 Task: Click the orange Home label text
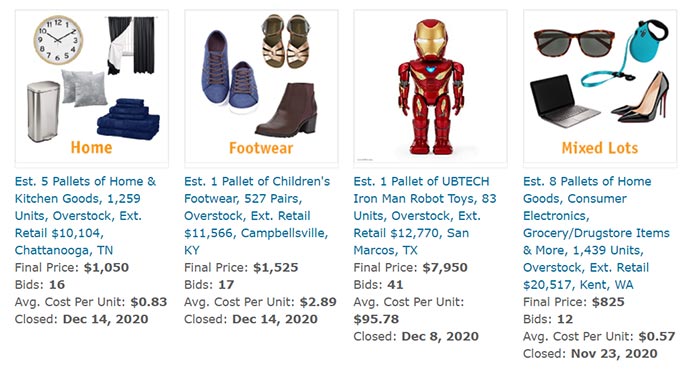tap(92, 148)
